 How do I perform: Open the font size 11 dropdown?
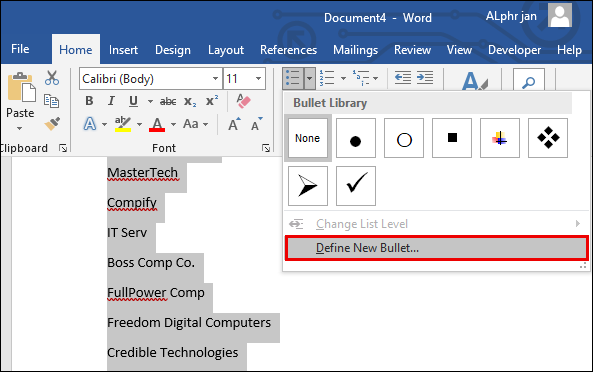point(258,79)
